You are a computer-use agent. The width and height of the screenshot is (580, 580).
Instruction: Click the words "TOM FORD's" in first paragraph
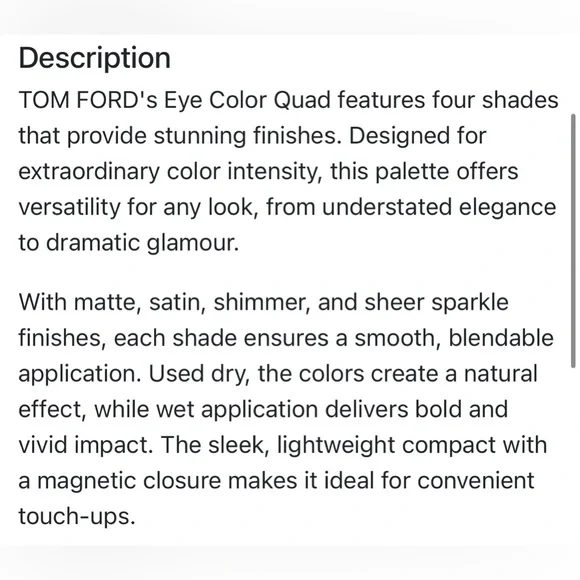point(88,100)
